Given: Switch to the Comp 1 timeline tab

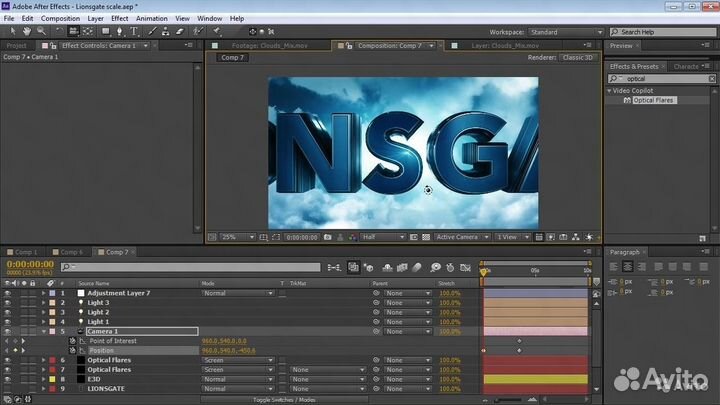Looking at the screenshot, I should point(25,252).
